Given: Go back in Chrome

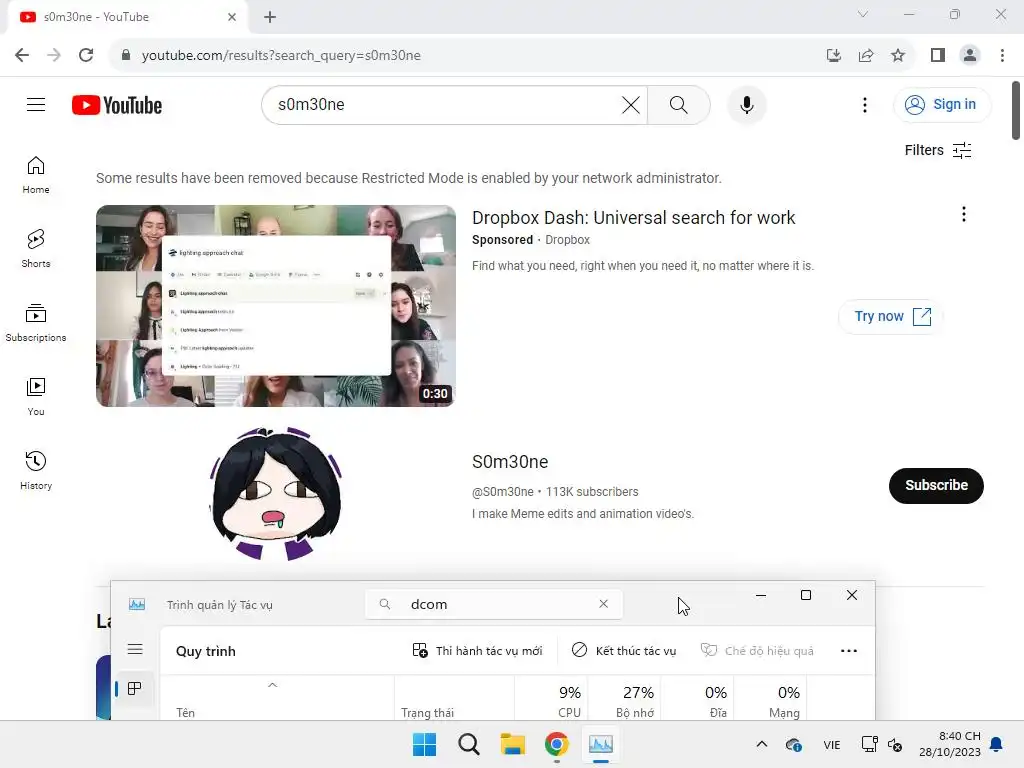Looking at the screenshot, I should point(22,56).
